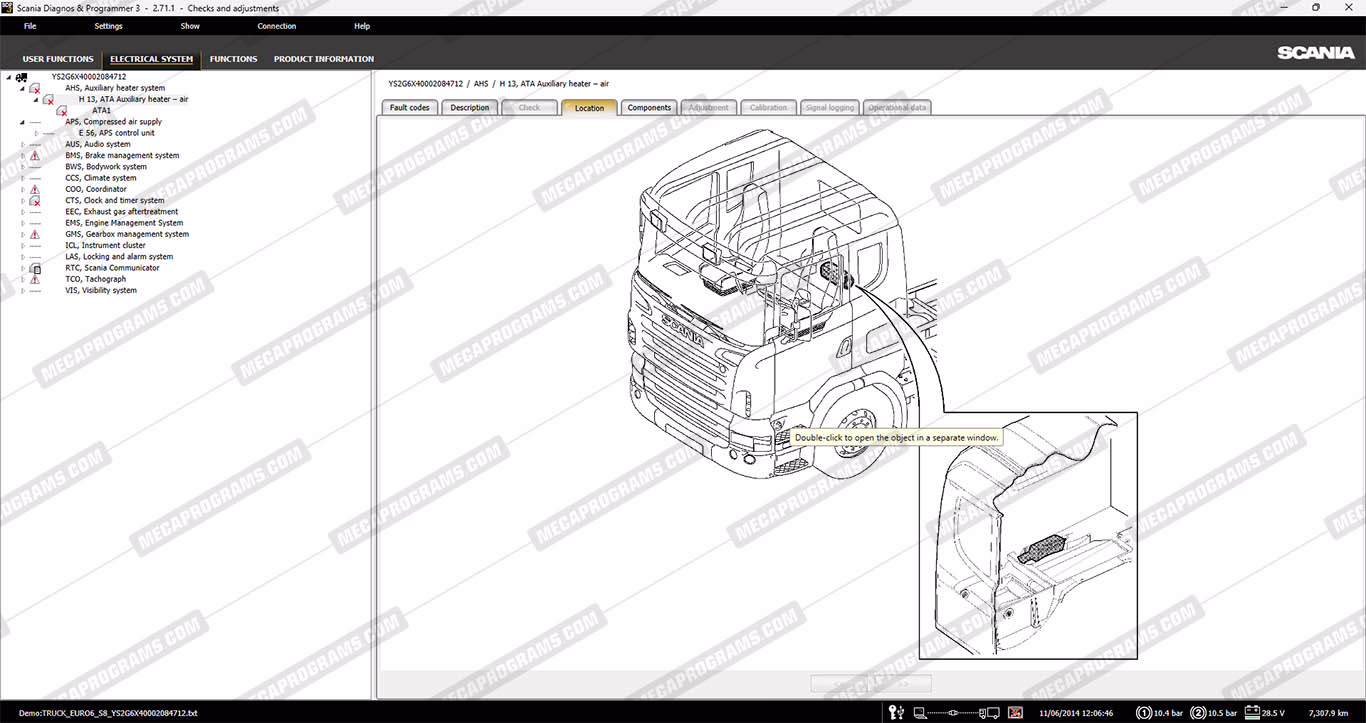Click the document icon beside RTC Scania Communicator
The width and height of the screenshot is (1366, 723).
pyautogui.click(x=35, y=268)
